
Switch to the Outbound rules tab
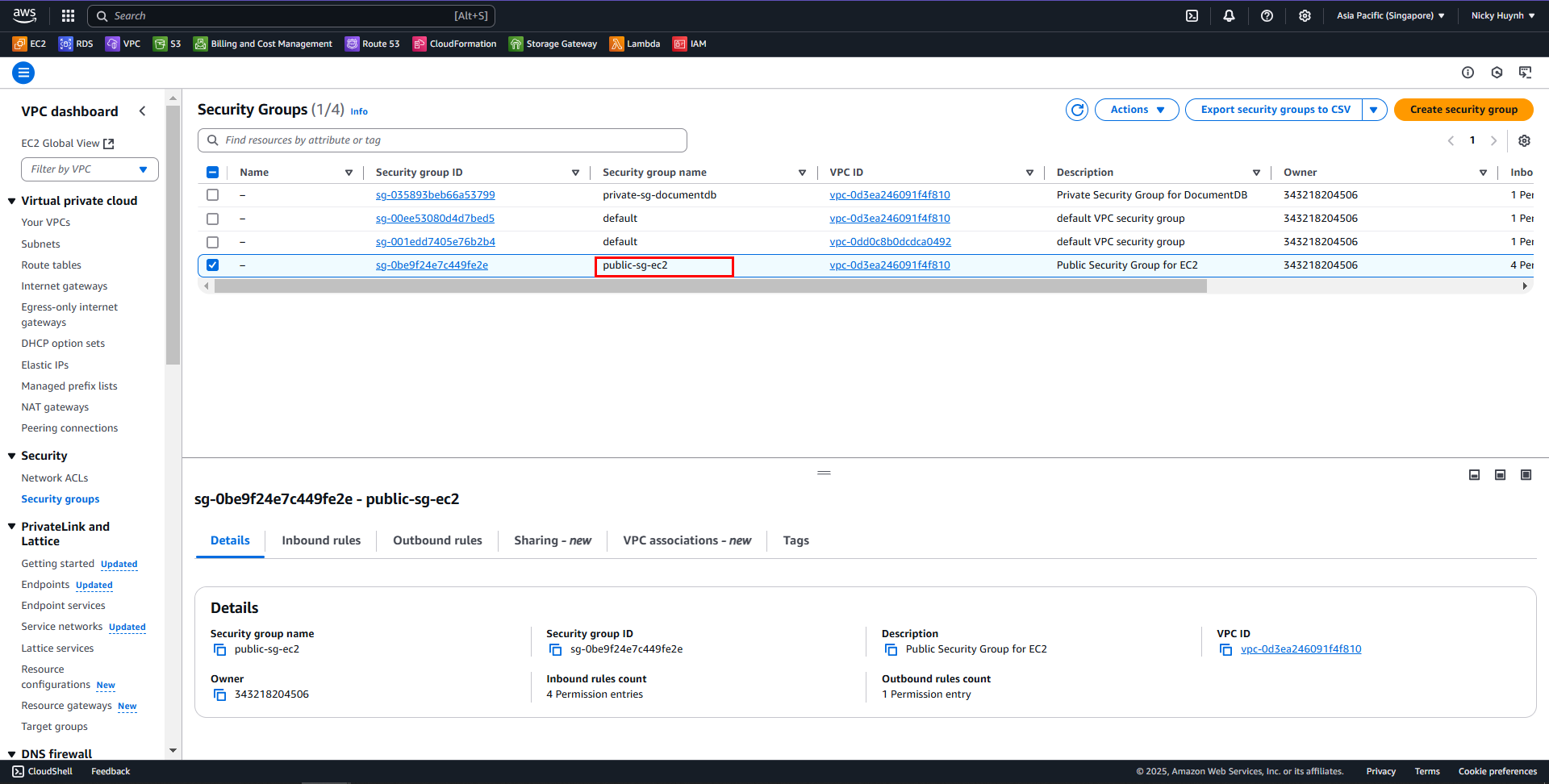coord(437,540)
